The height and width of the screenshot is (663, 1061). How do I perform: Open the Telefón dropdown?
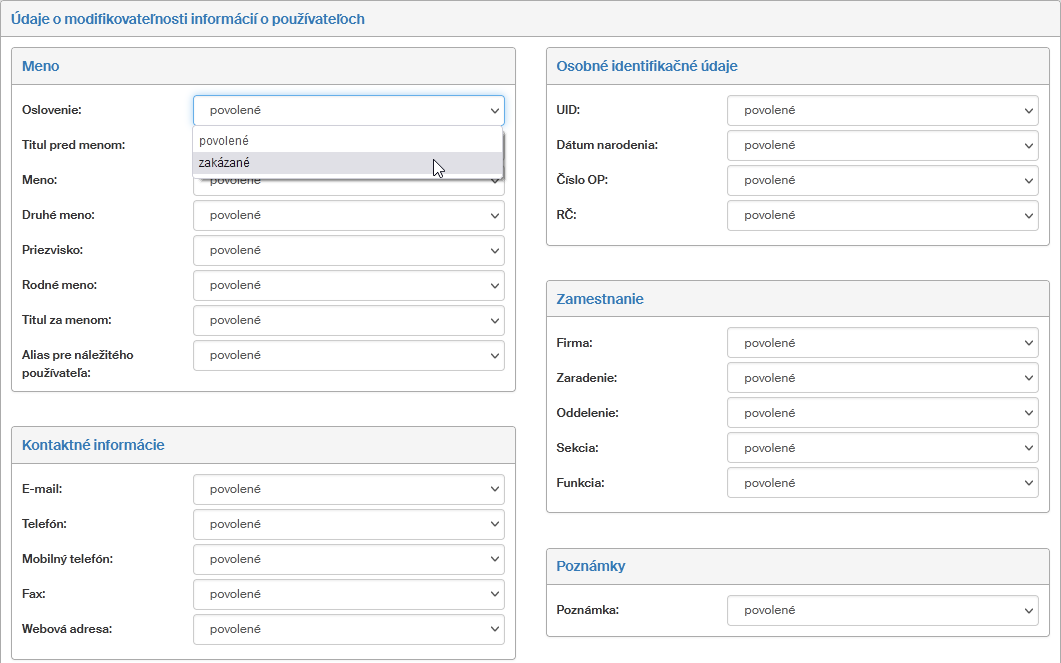click(x=348, y=525)
